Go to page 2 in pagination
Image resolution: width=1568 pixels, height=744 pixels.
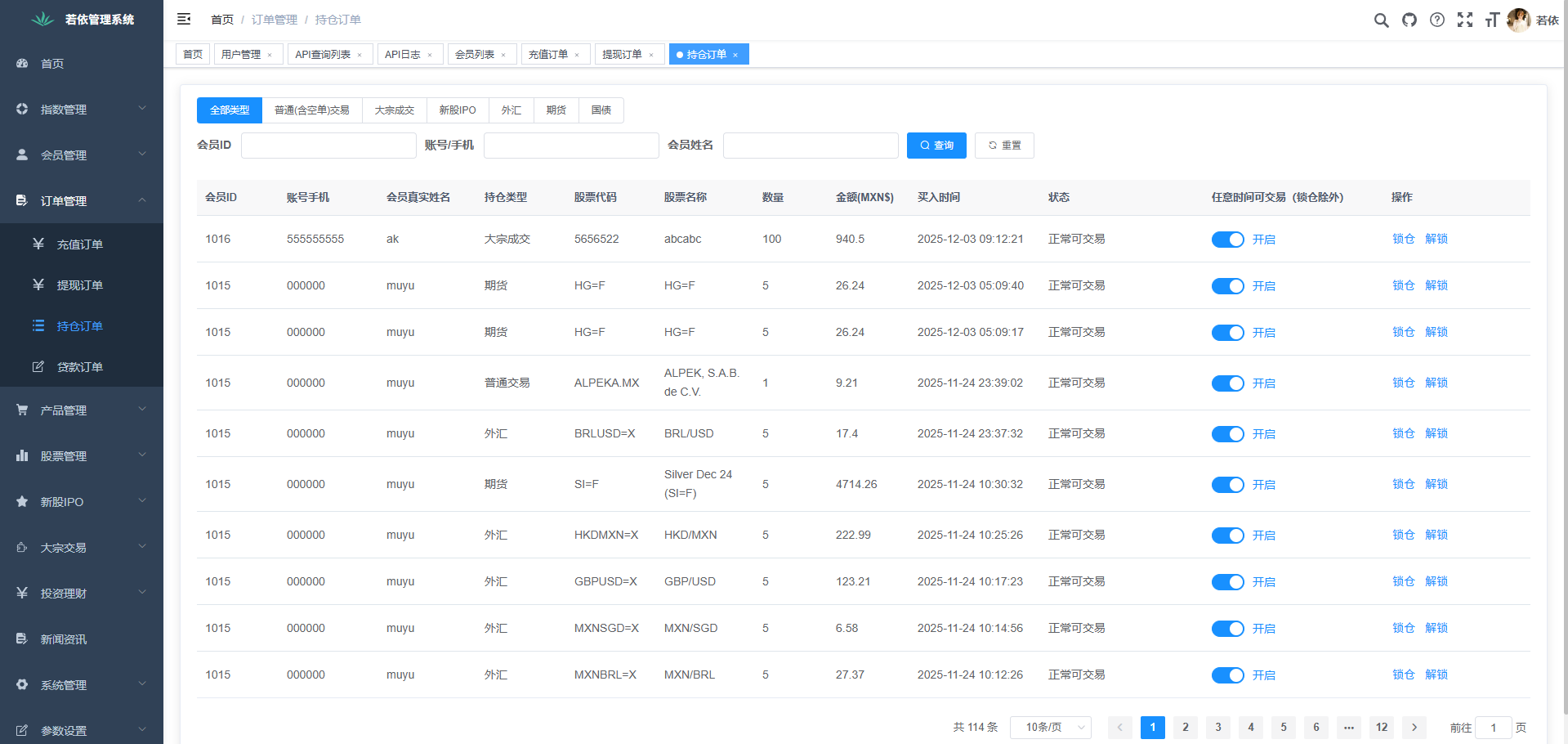coord(1185,728)
